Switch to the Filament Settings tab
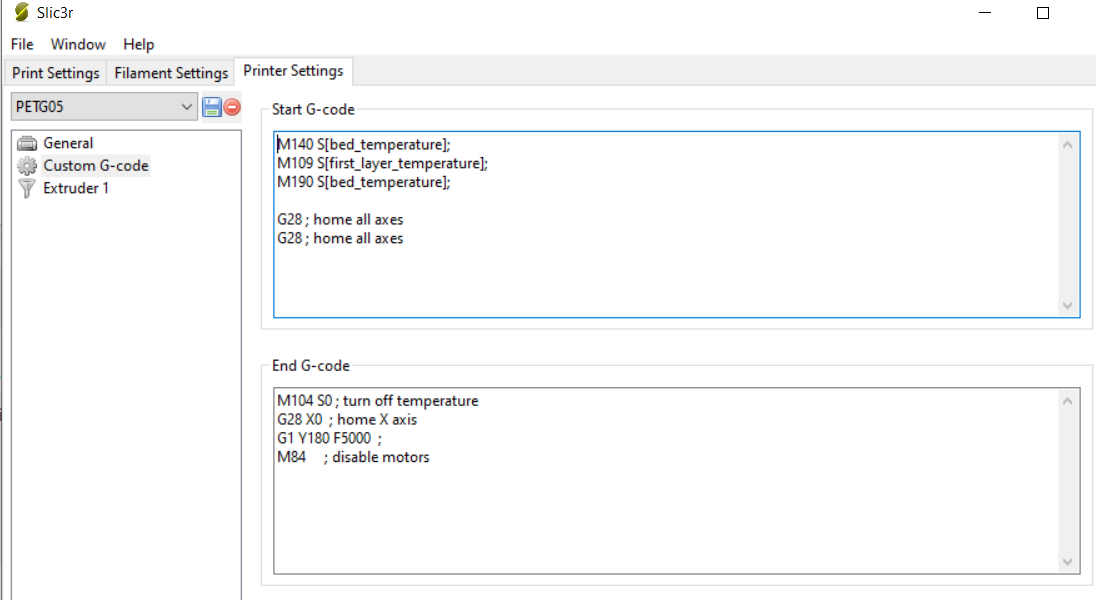Screen dimensions: 1096x600 171,73
